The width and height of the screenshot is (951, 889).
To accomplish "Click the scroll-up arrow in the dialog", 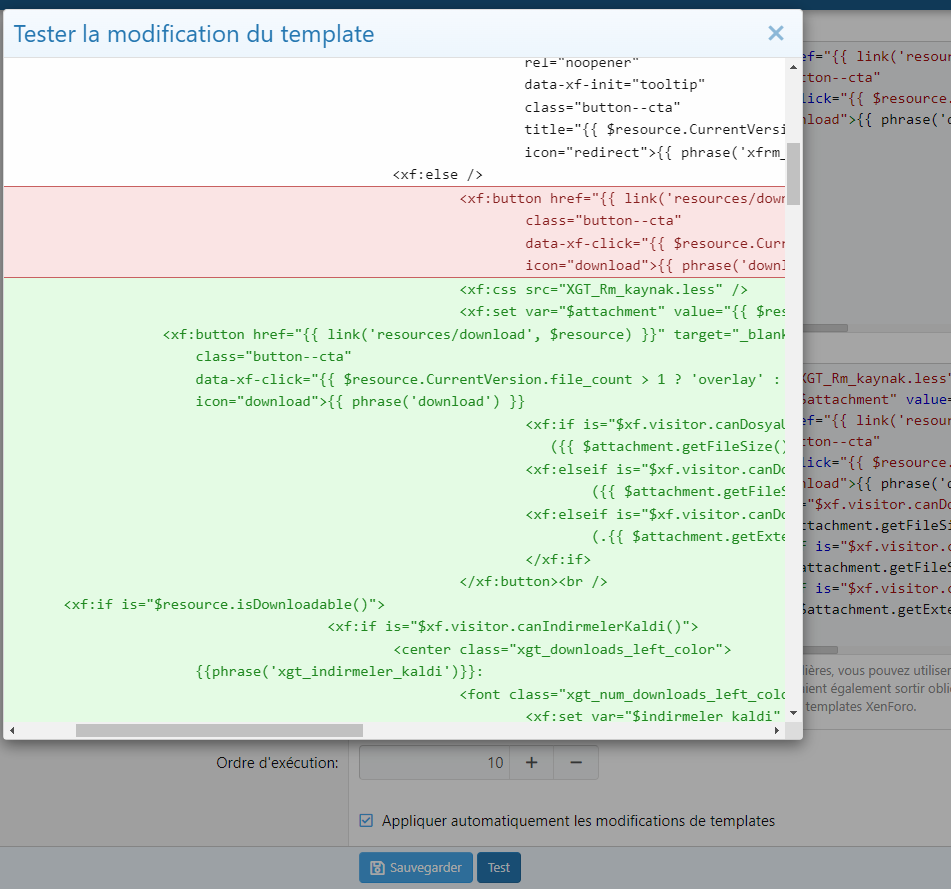I will point(793,67).
